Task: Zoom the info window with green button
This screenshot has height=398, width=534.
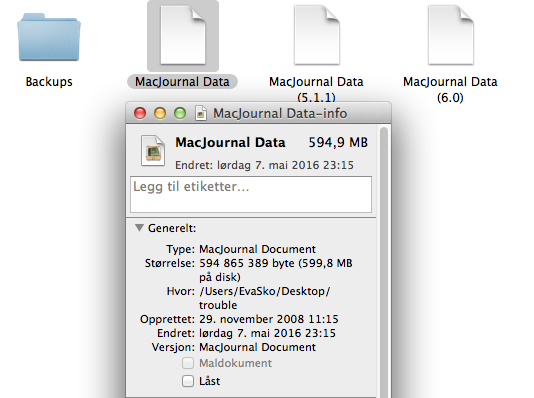Action: [180, 113]
